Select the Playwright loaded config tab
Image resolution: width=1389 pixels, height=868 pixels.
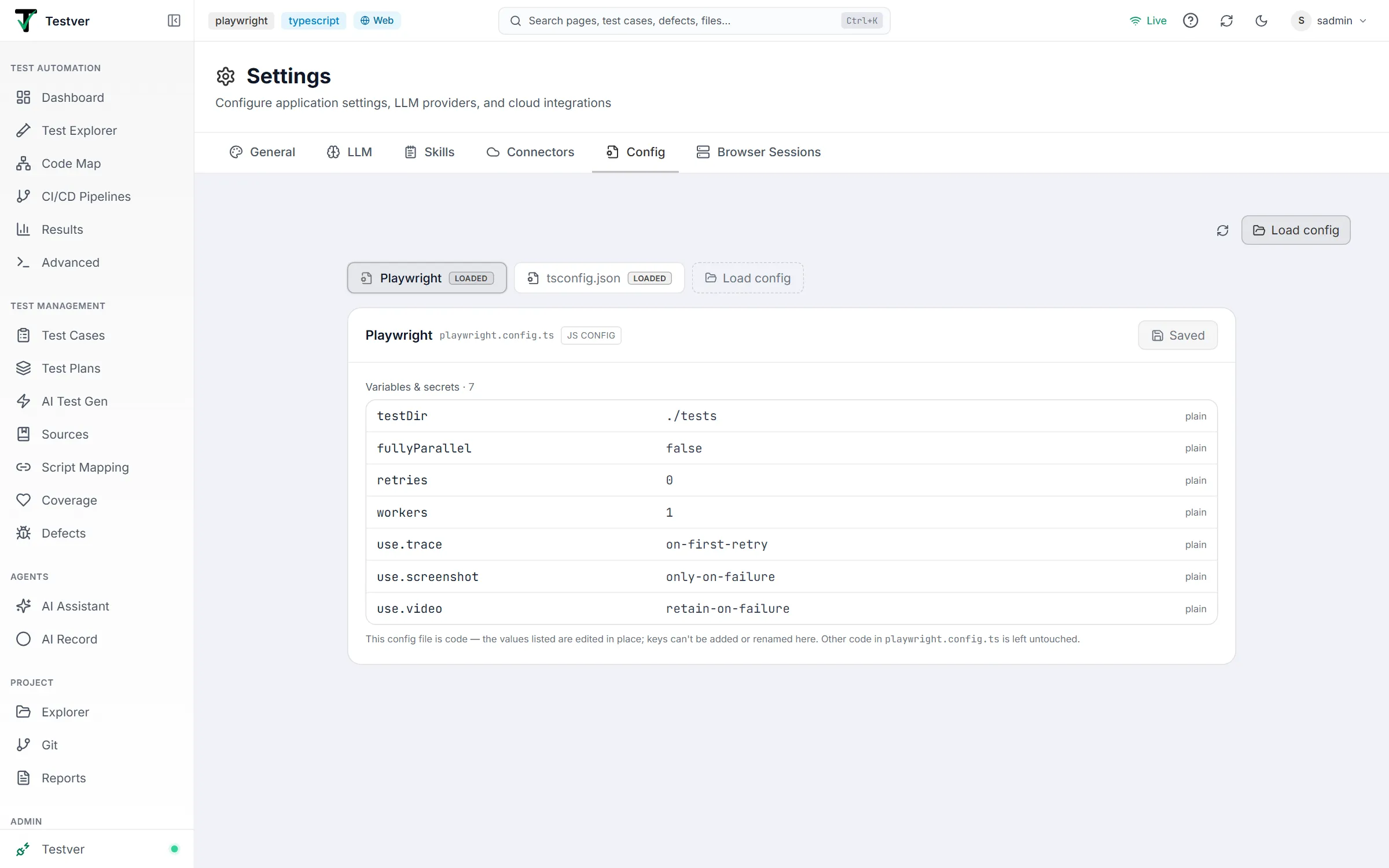click(427, 278)
